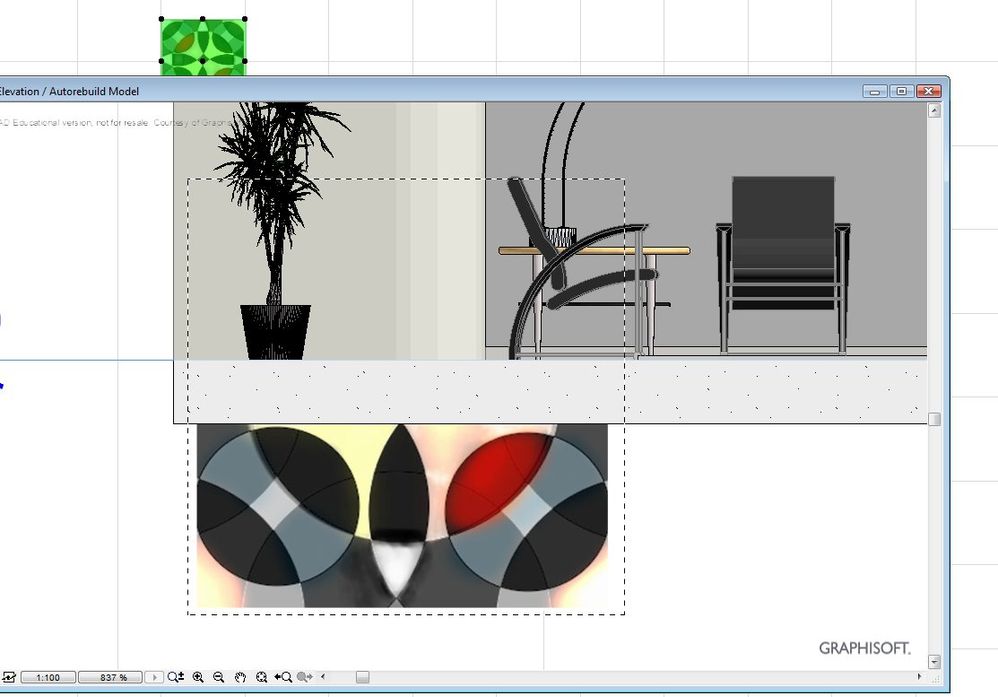Maximize the Elevation window
998x697 pixels.
(901, 92)
